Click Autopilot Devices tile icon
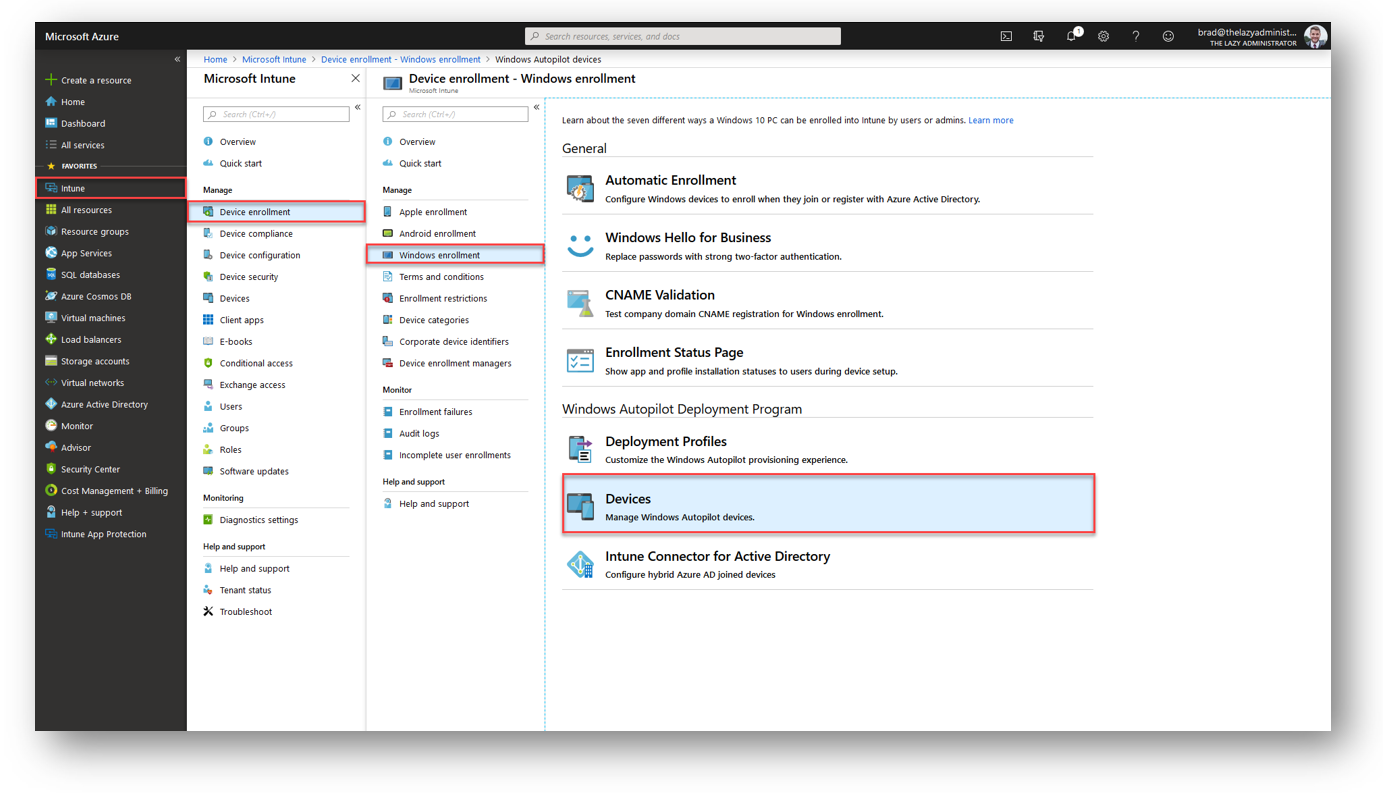Viewport: 1383px width, 794px height. tap(580, 506)
